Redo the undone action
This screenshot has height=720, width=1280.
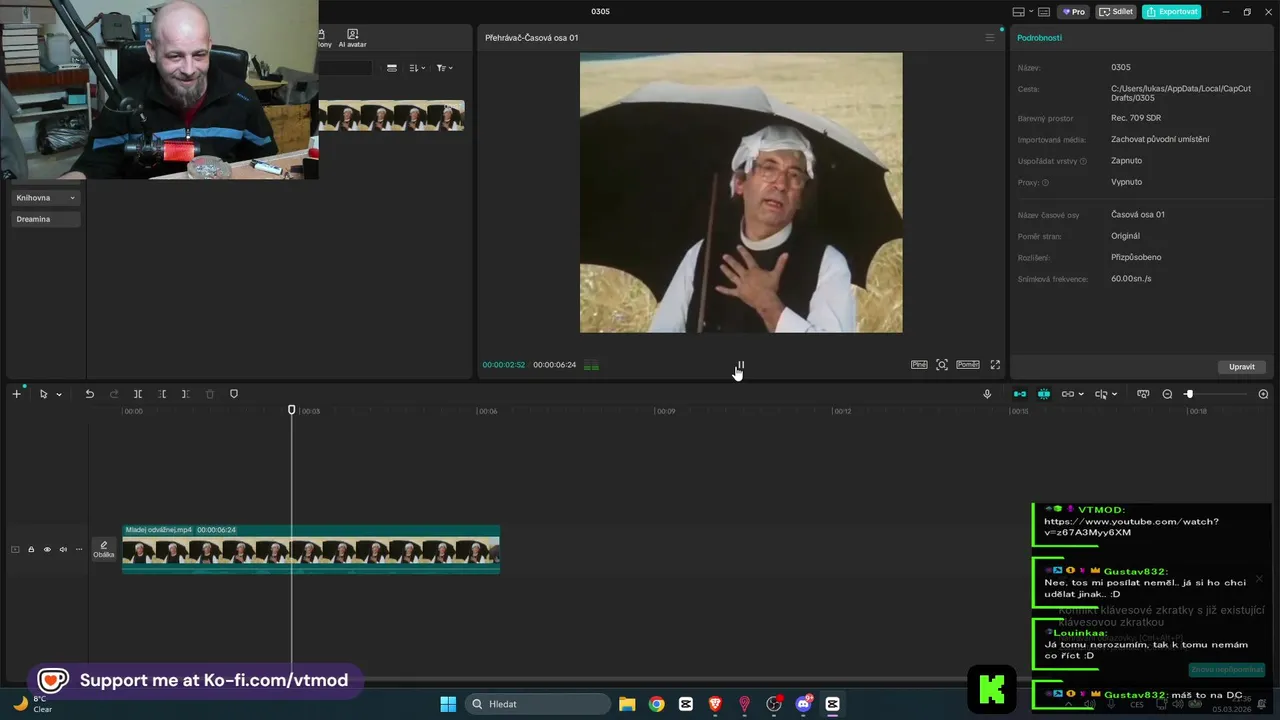113,394
